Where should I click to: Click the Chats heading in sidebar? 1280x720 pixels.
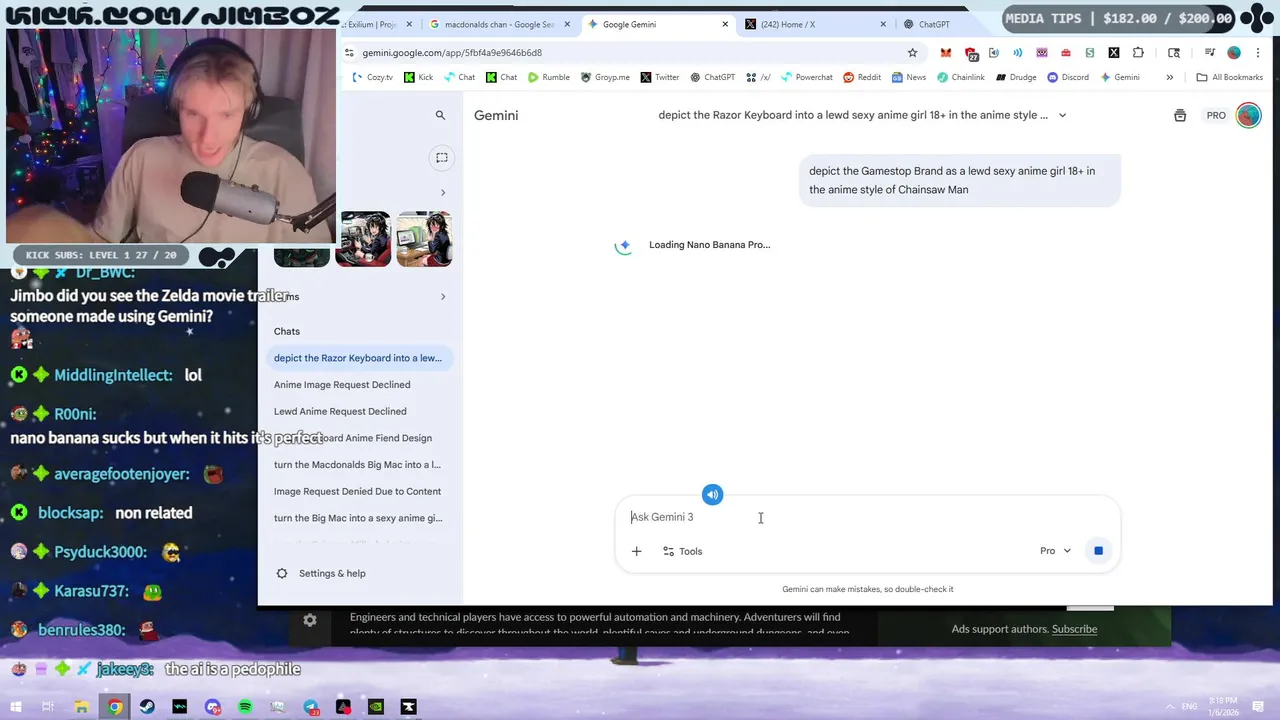pos(287,331)
